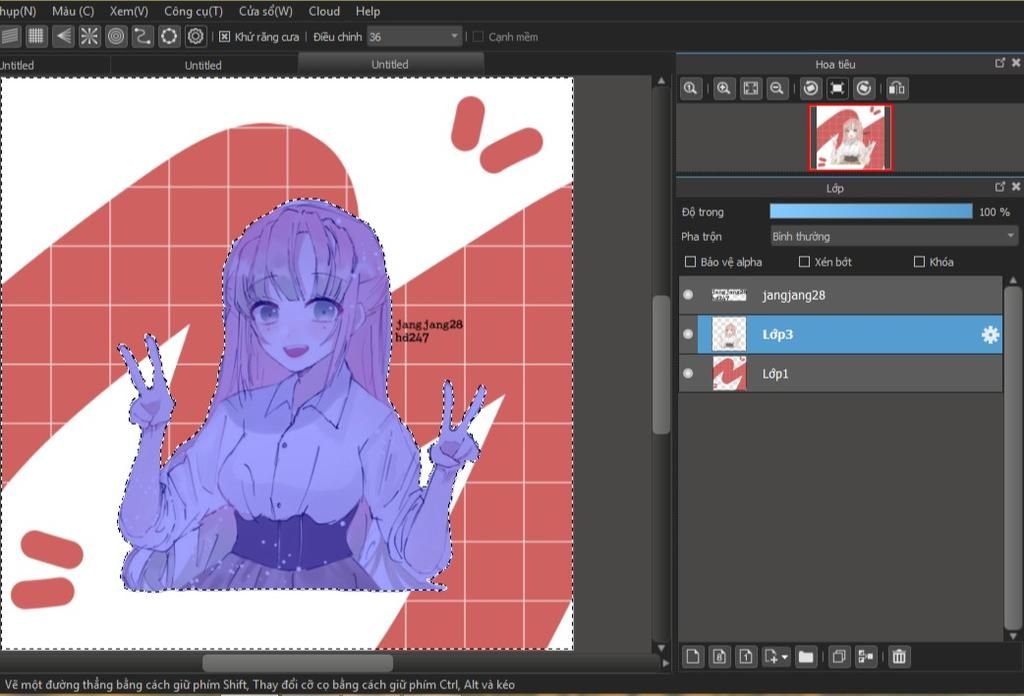Add a new 8-bit layer

coord(720,656)
